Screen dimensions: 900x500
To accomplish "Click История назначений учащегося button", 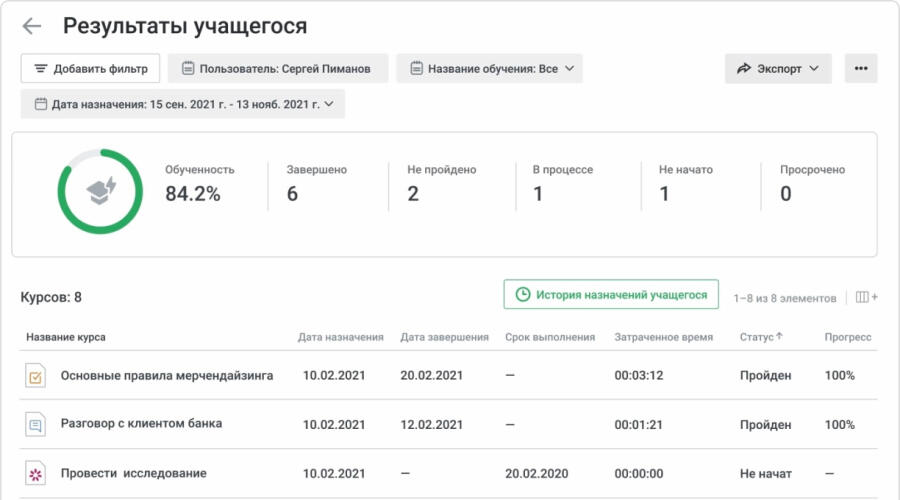I will pos(611,294).
